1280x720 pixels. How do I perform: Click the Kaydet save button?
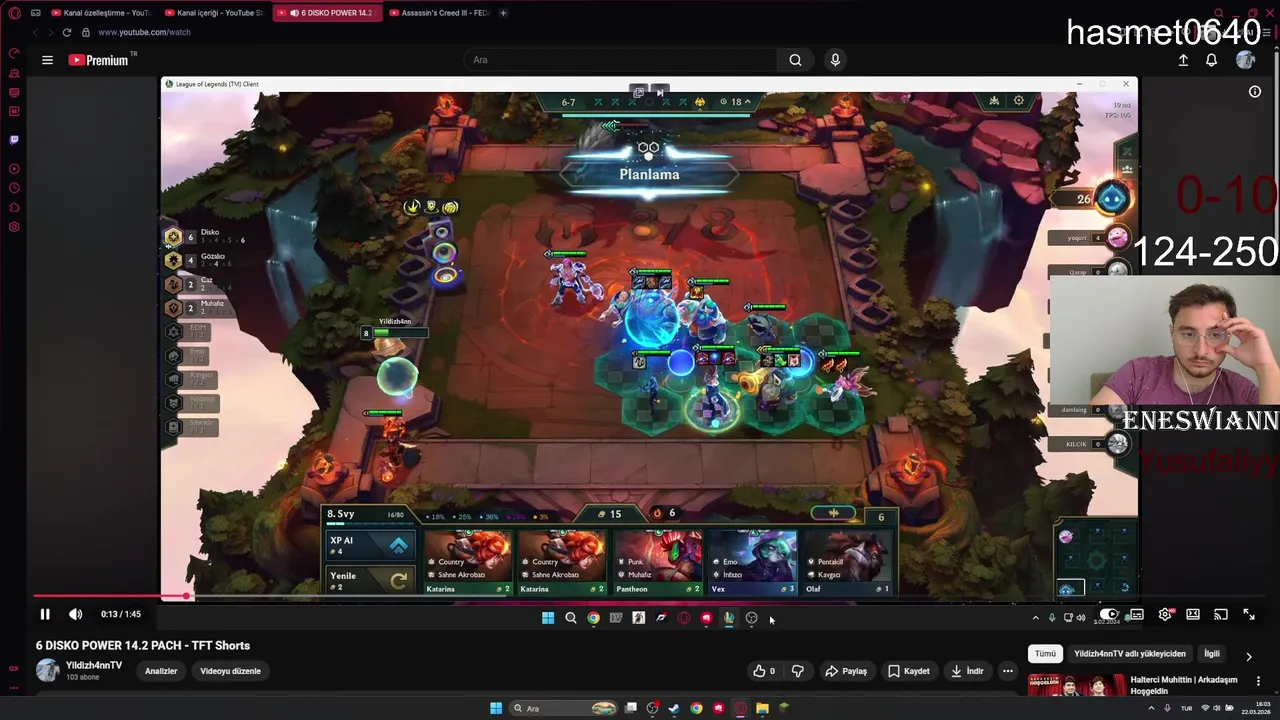tap(909, 671)
